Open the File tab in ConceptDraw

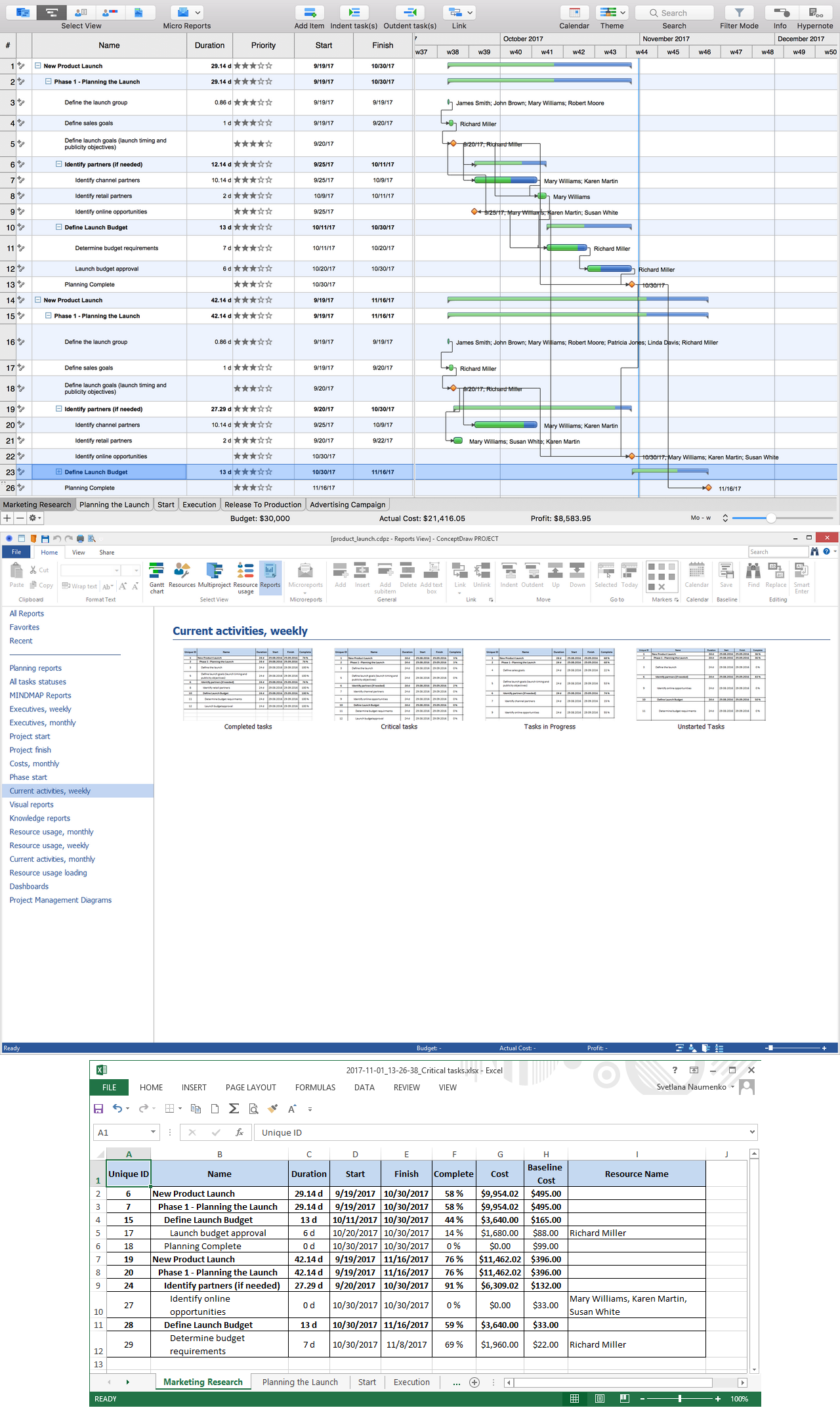[x=16, y=552]
